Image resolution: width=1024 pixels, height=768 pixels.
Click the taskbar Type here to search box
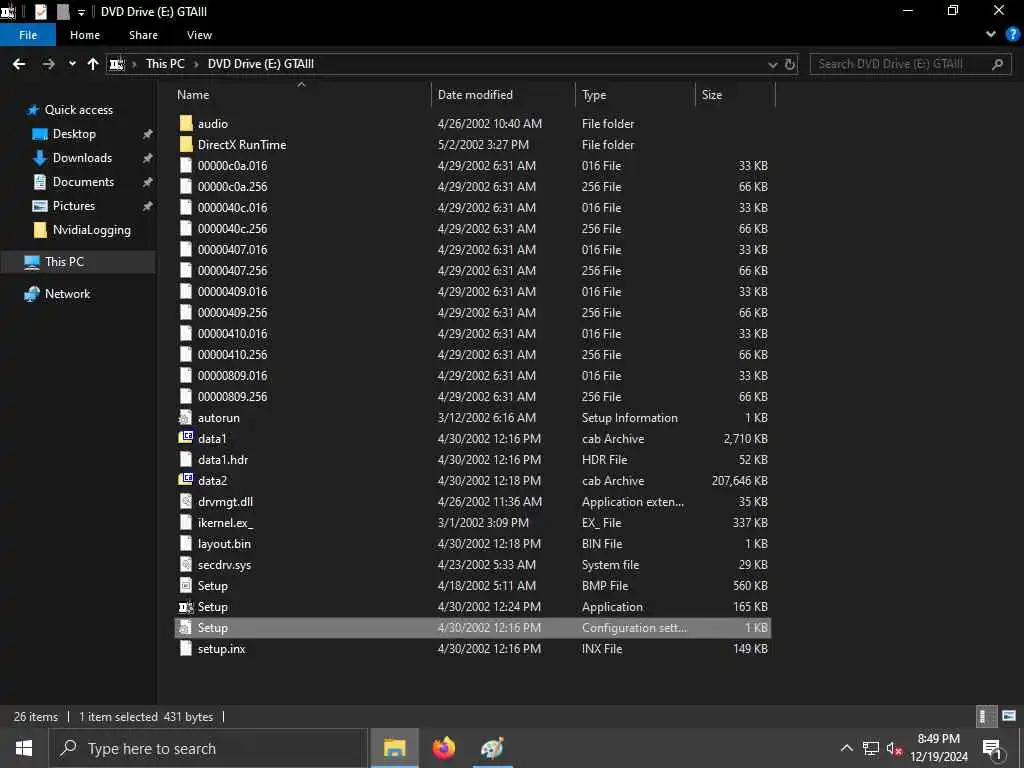pyautogui.click(x=208, y=748)
